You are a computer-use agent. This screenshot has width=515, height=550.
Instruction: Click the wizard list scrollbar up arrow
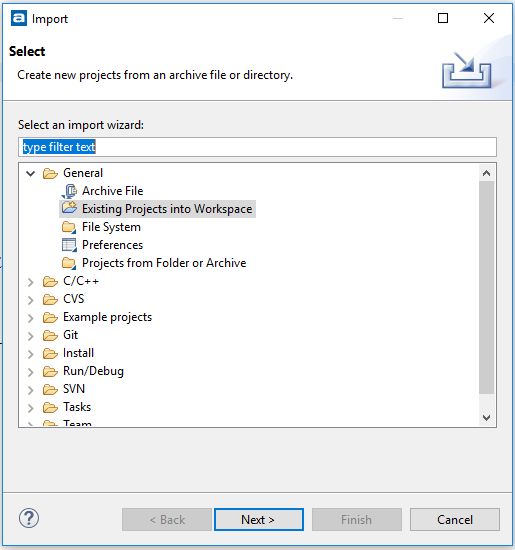(x=487, y=173)
